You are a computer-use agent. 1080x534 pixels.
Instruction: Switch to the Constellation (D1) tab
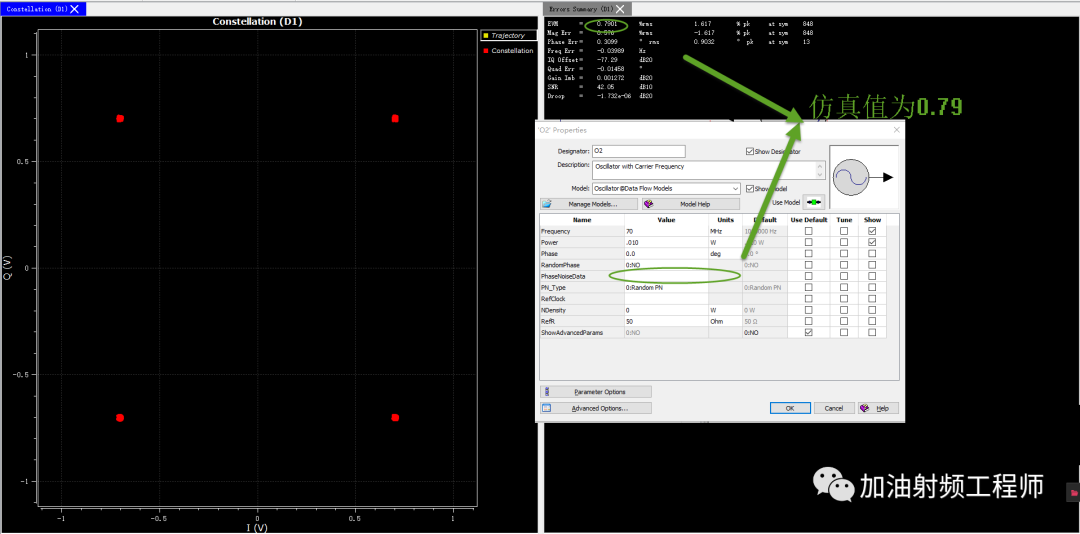pyautogui.click(x=37, y=9)
